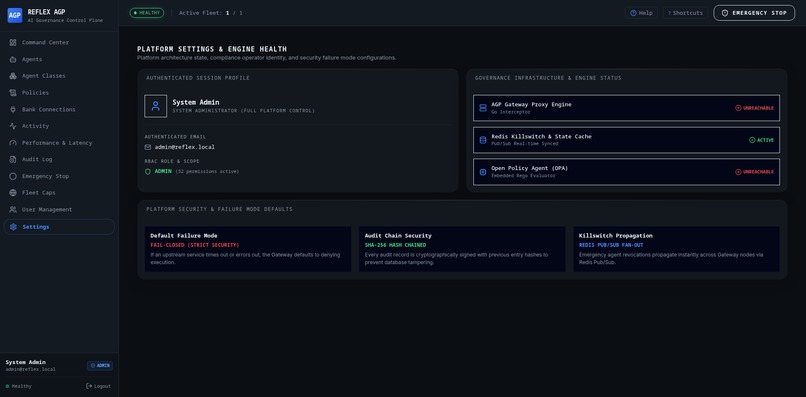
Task: Click the ADMIN badge in sidebar footer
Action: point(100,366)
